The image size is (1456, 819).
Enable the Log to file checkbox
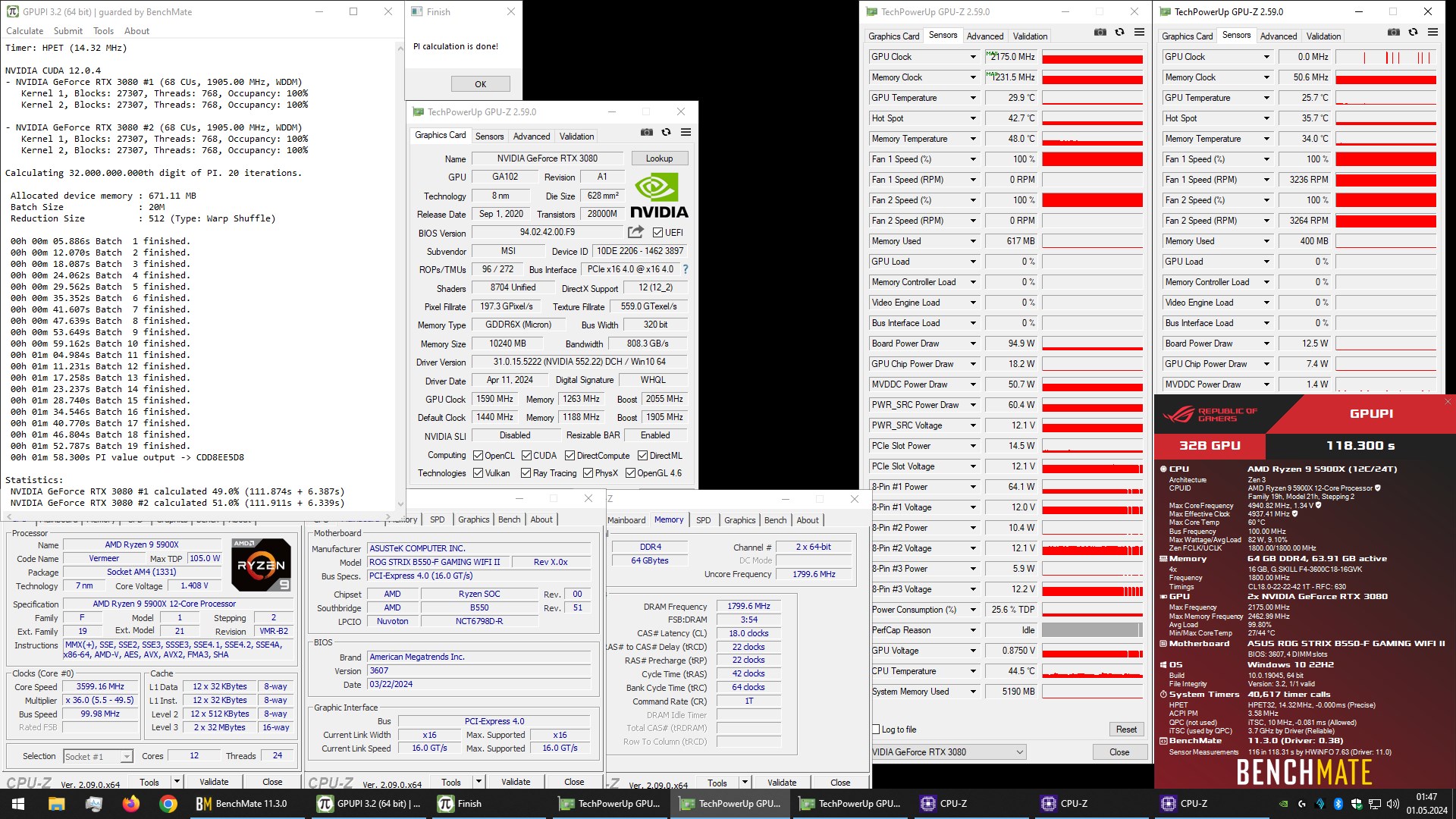click(x=877, y=730)
